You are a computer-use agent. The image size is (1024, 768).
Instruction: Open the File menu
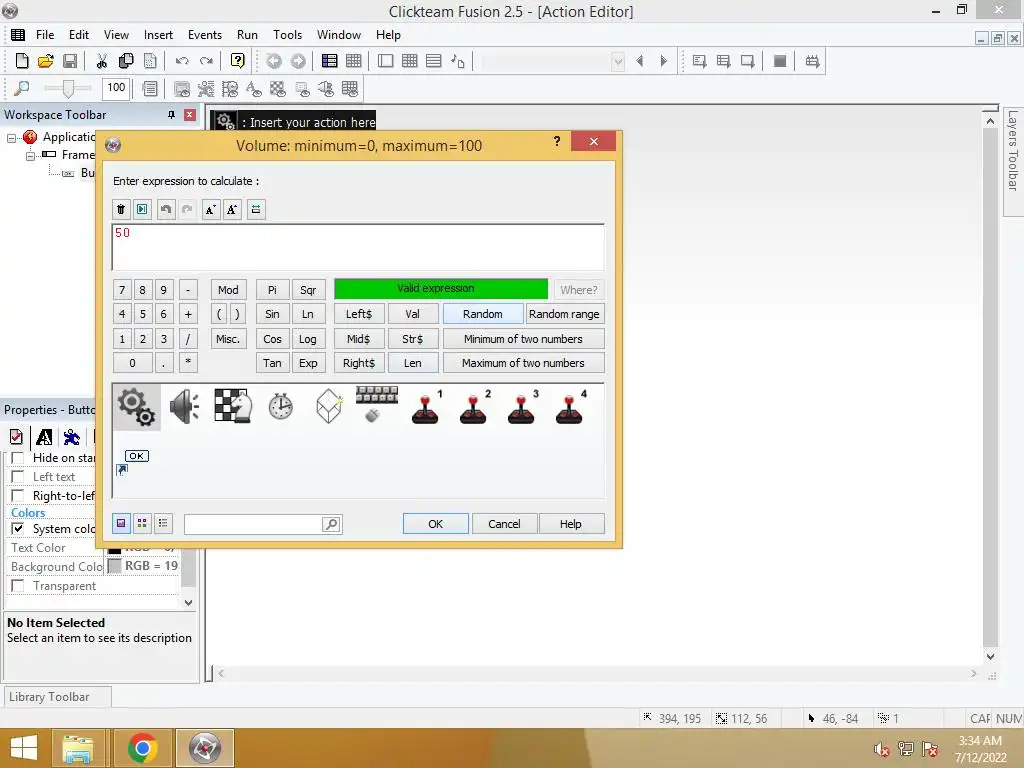tap(45, 35)
